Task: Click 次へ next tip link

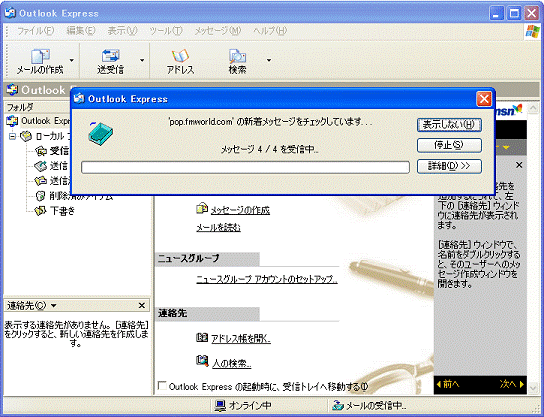Action: pos(512,384)
